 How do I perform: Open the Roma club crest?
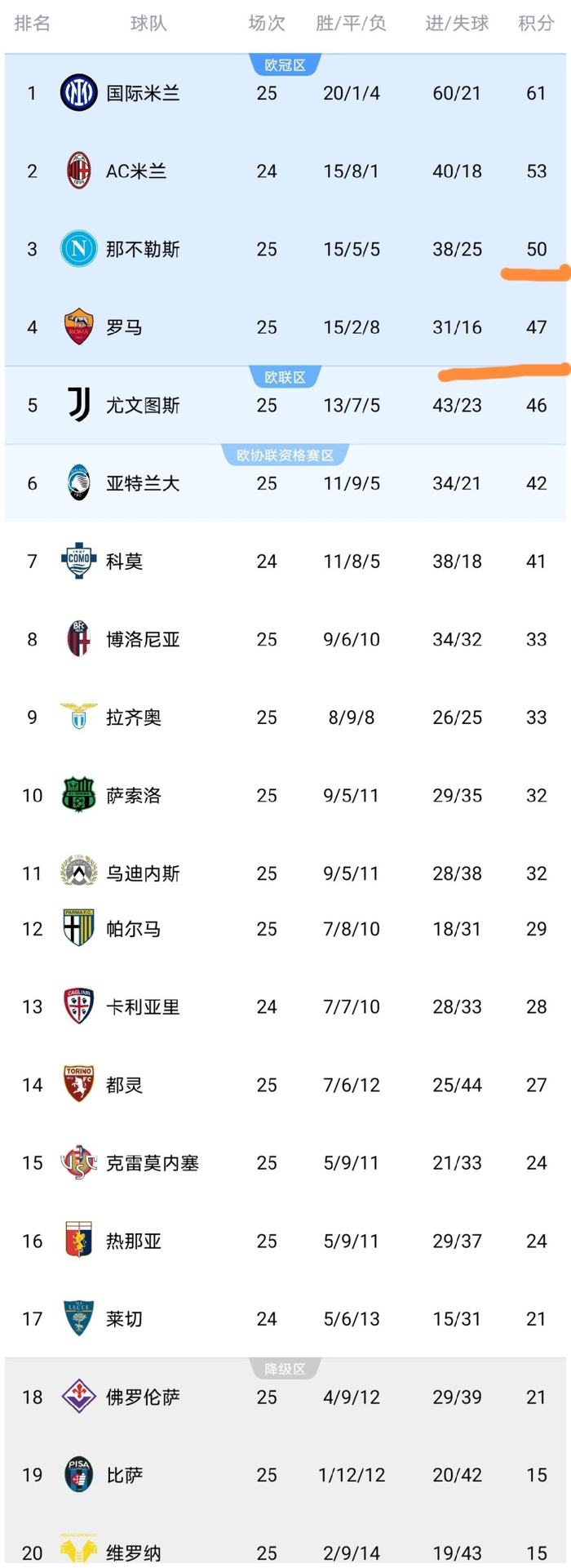click(x=79, y=327)
